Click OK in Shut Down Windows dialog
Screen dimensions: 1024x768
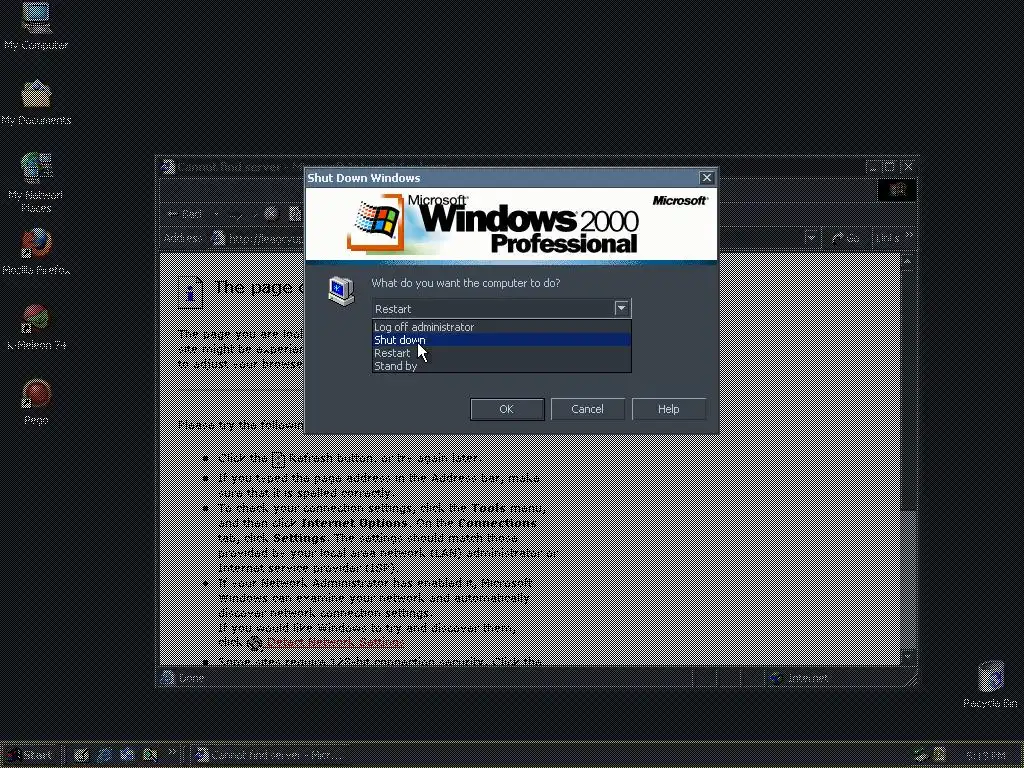[x=507, y=409]
